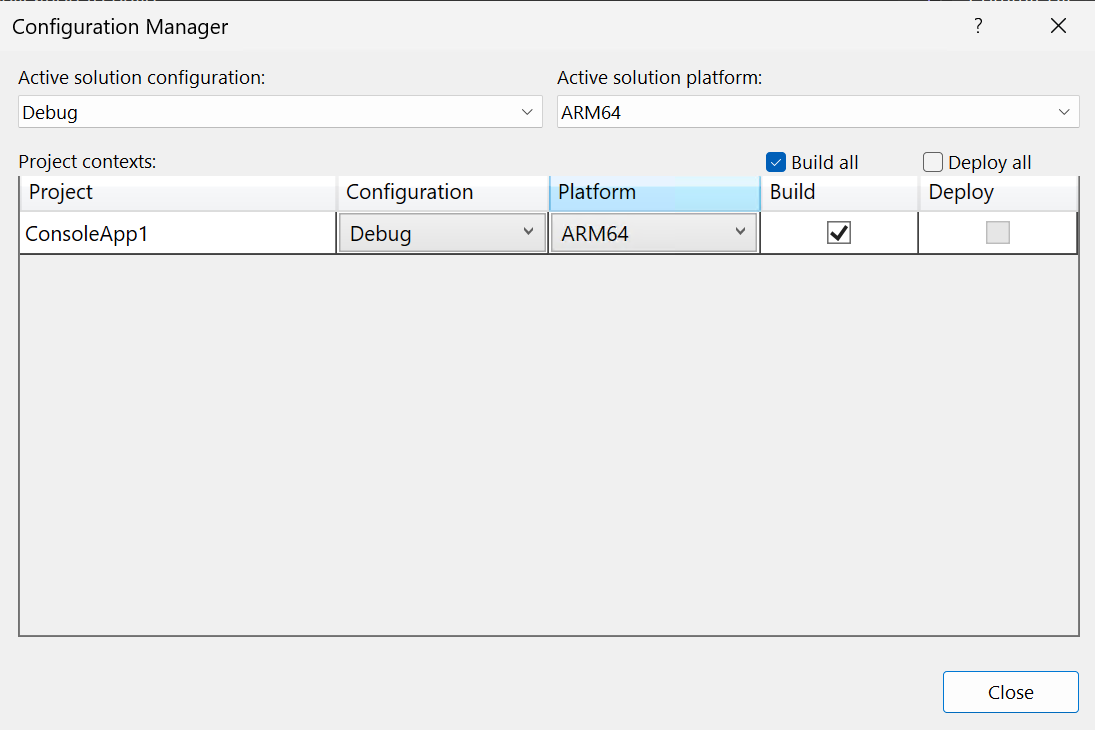
Task: Click the Project column header
Action: pyautogui.click(x=178, y=192)
